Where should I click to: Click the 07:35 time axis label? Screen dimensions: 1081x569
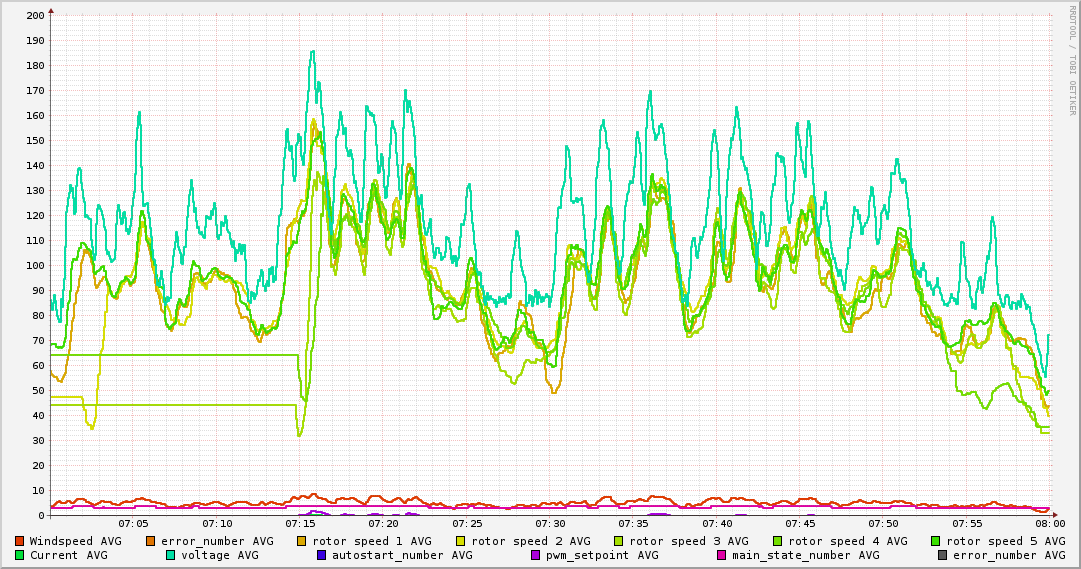coord(634,524)
